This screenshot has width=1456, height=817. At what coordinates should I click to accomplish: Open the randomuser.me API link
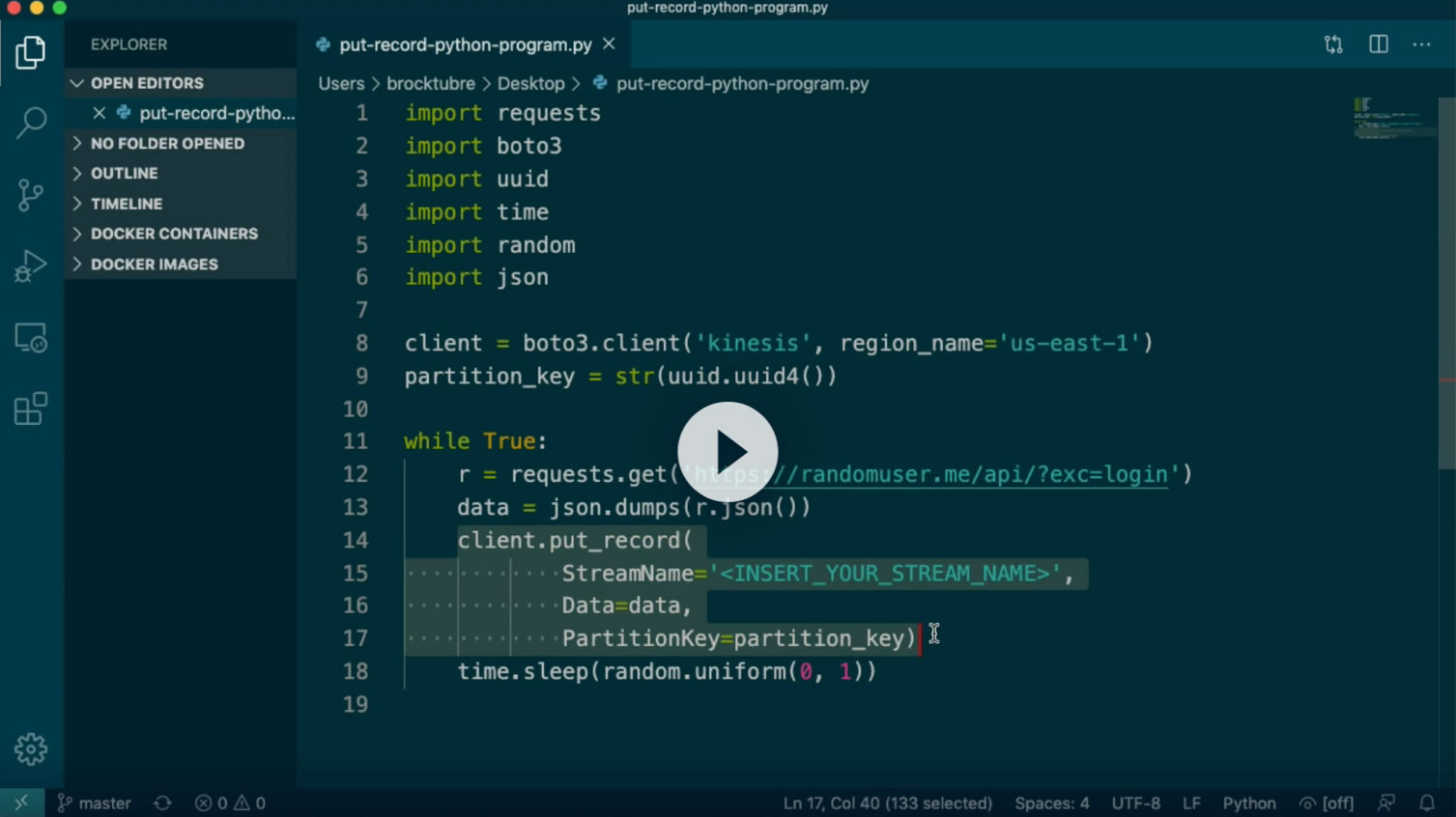(931, 474)
